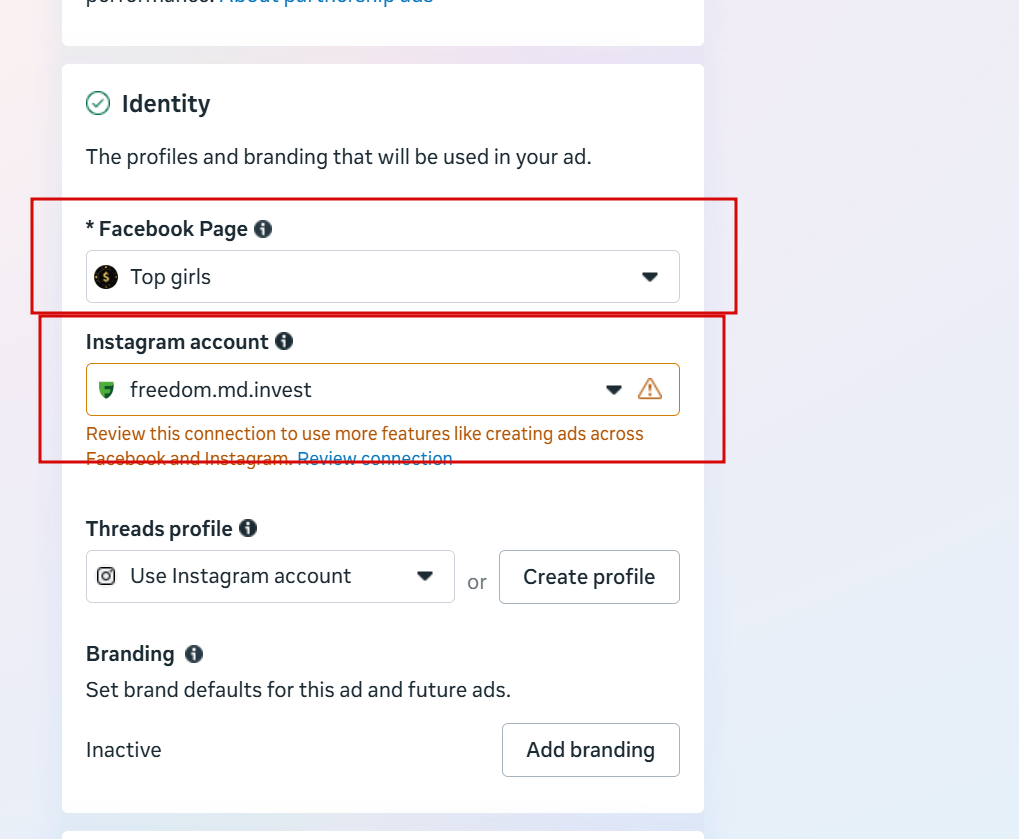The width and height of the screenshot is (1019, 839).
Task: Open the About partnership ads link
Action: tap(327, 2)
